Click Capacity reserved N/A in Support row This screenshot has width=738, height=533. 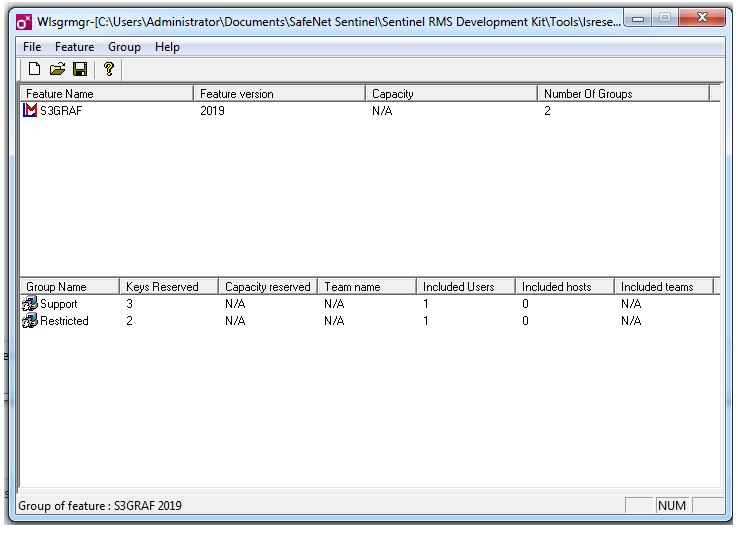[235, 304]
